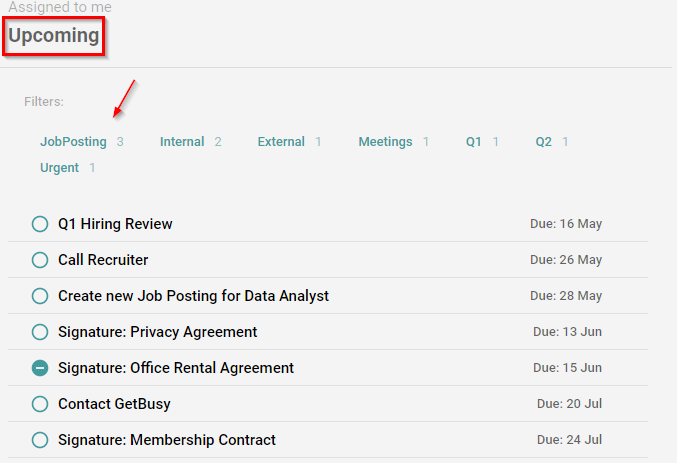
Task: Click Due: 24 Jul on Membership Contract
Action: coord(569,440)
